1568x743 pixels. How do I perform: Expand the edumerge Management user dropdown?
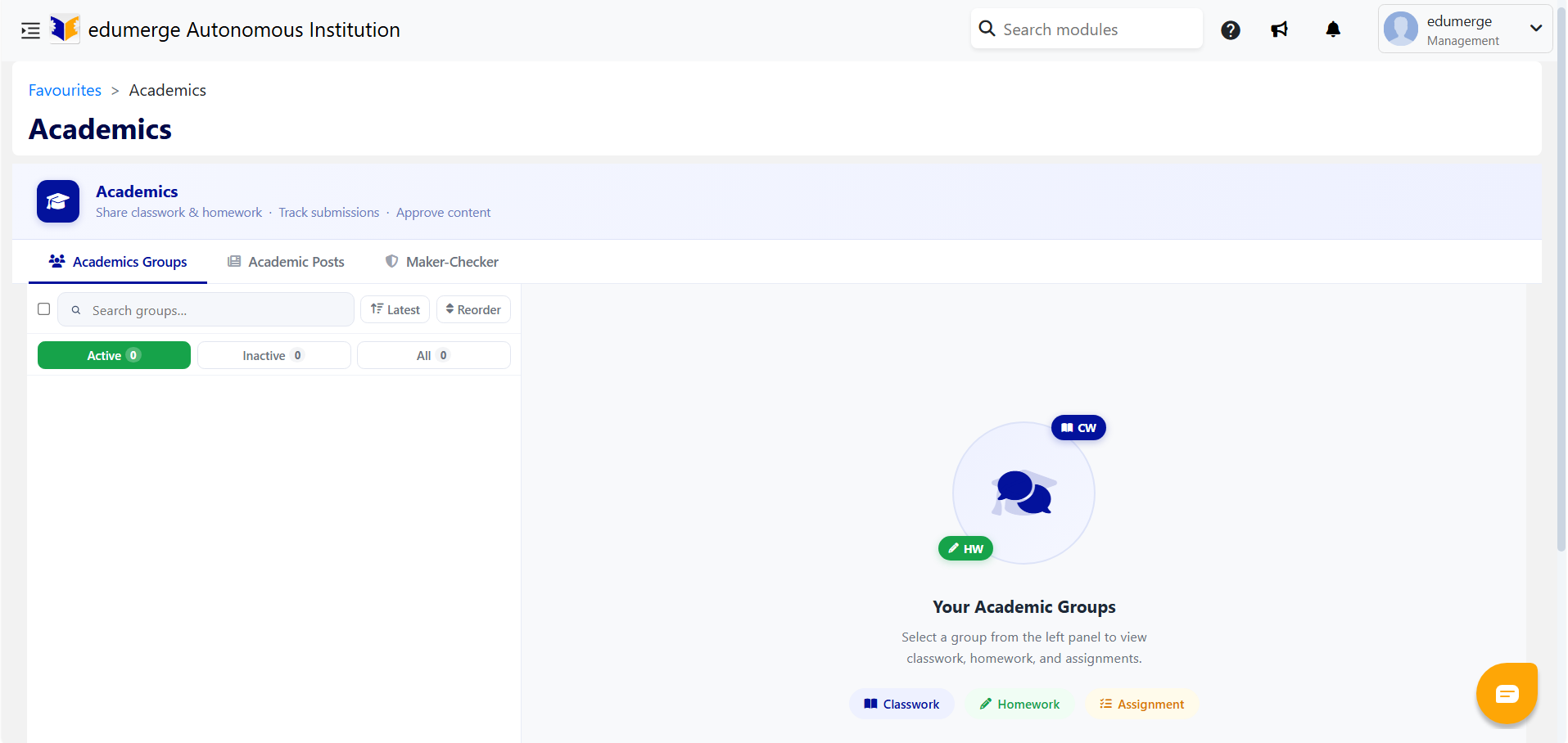point(1465,29)
